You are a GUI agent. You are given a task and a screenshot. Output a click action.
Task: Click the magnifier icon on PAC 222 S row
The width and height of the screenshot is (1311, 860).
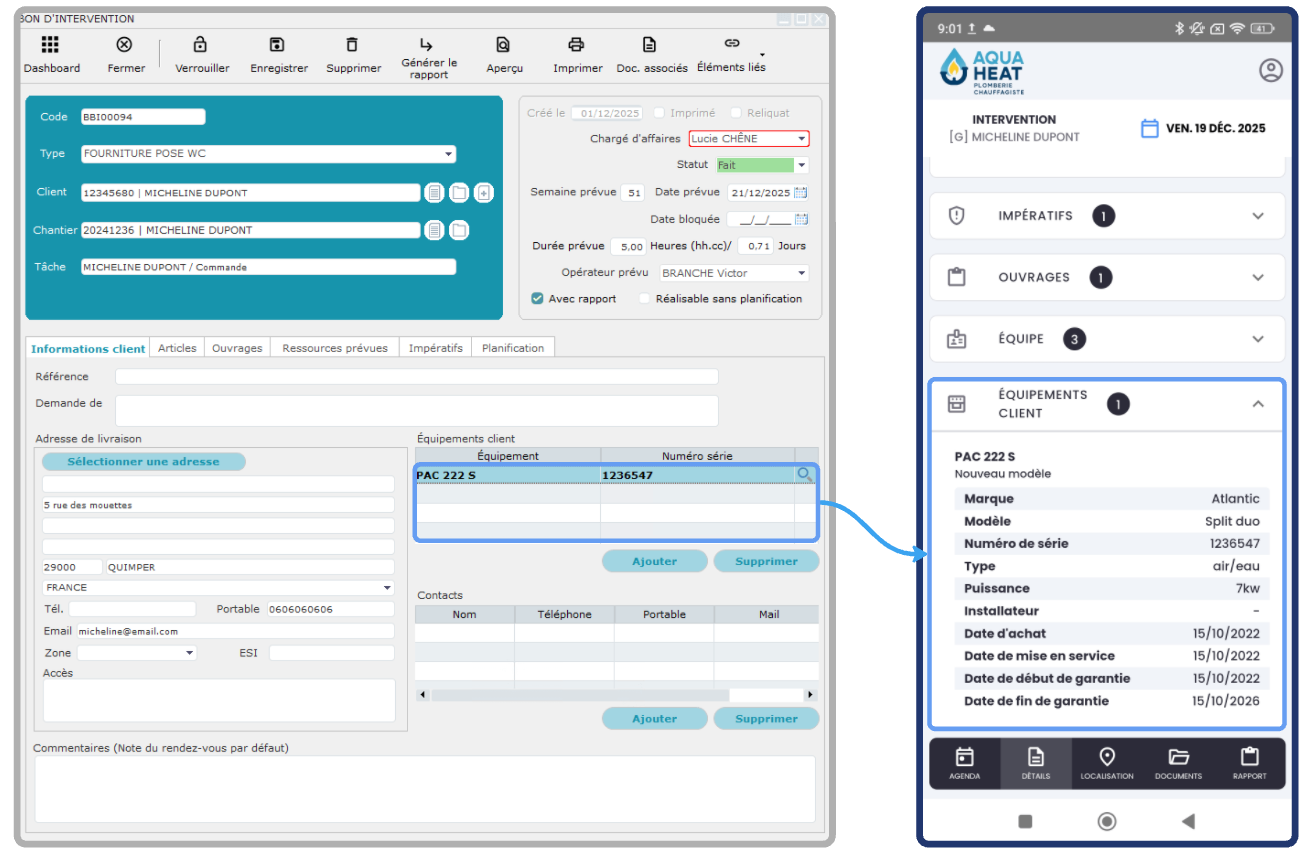[804, 475]
